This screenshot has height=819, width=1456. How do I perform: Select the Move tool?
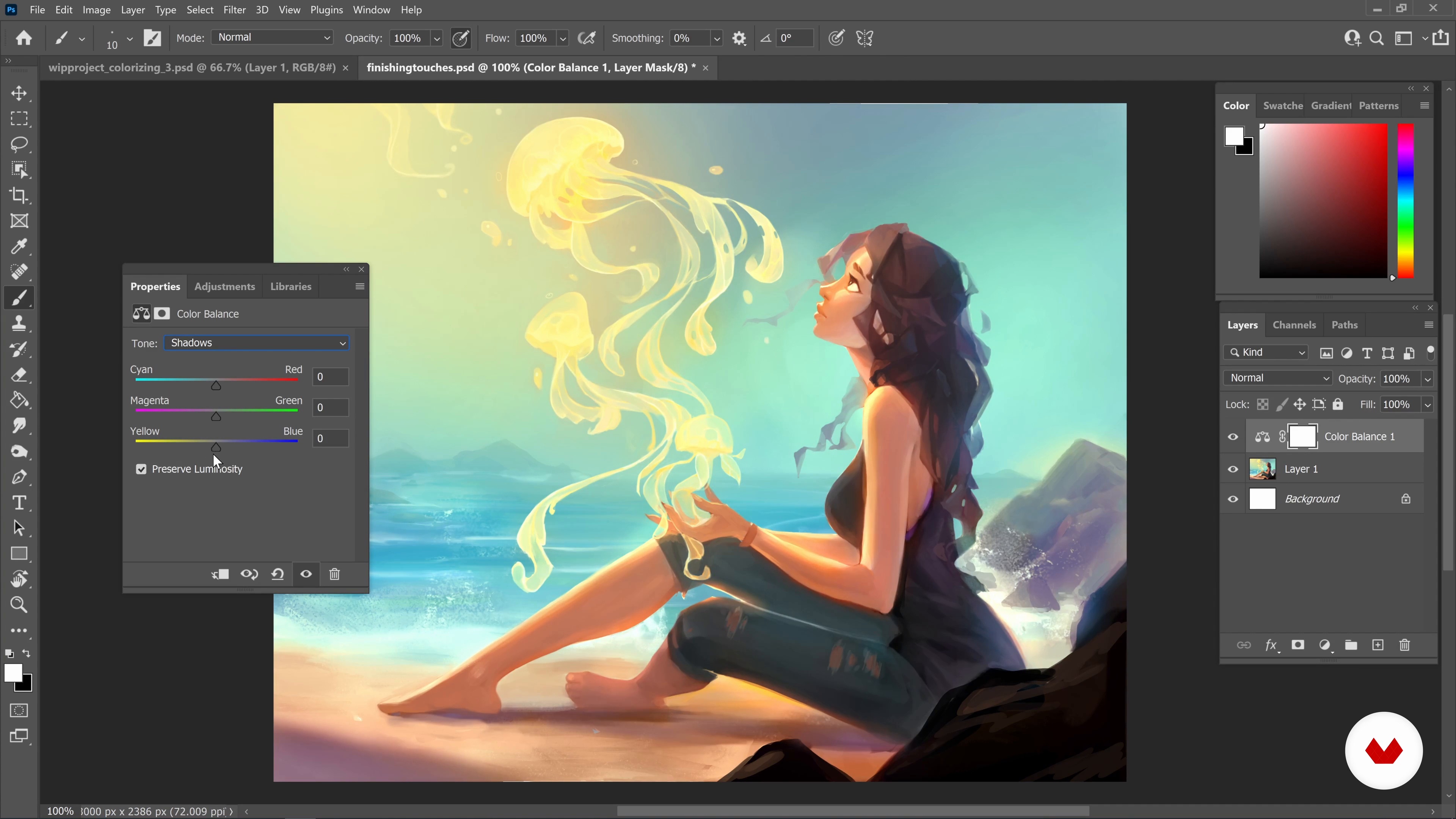tap(19, 93)
